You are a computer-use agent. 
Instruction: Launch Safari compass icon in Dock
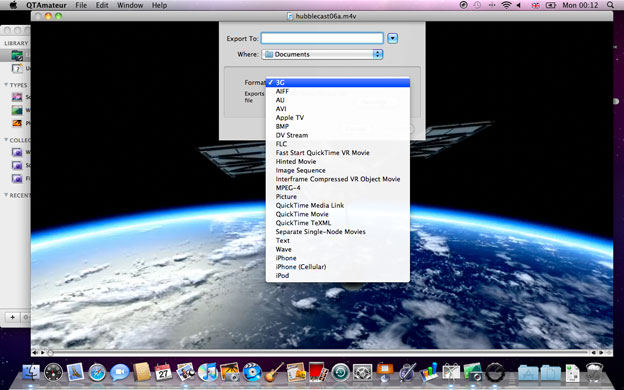point(98,373)
